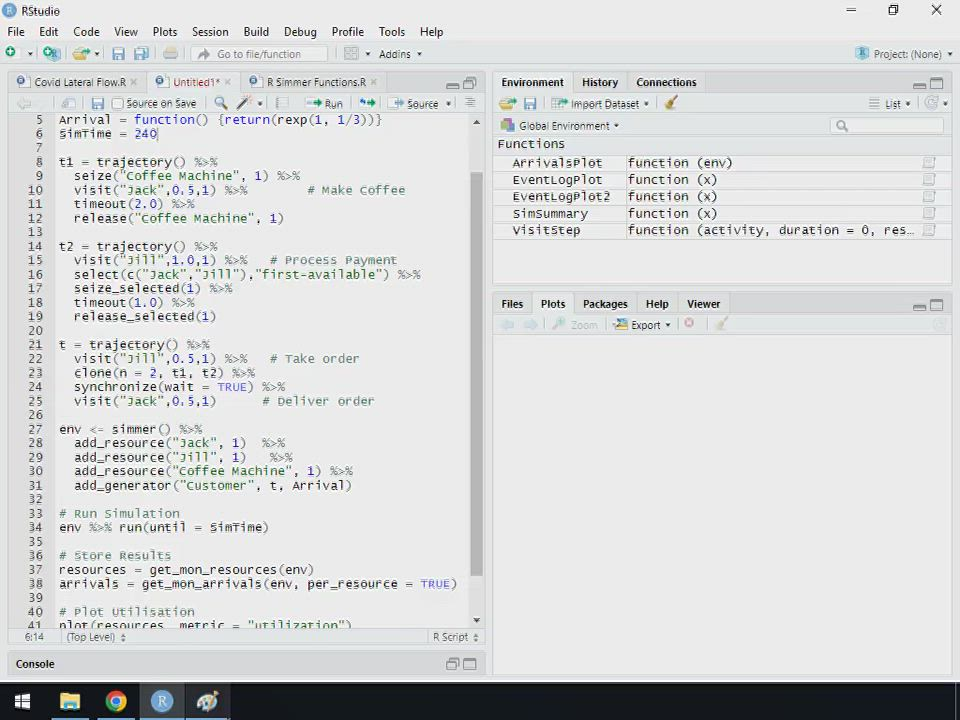Switch to the Packages tab
Screen dimensions: 960x720
(x=605, y=304)
